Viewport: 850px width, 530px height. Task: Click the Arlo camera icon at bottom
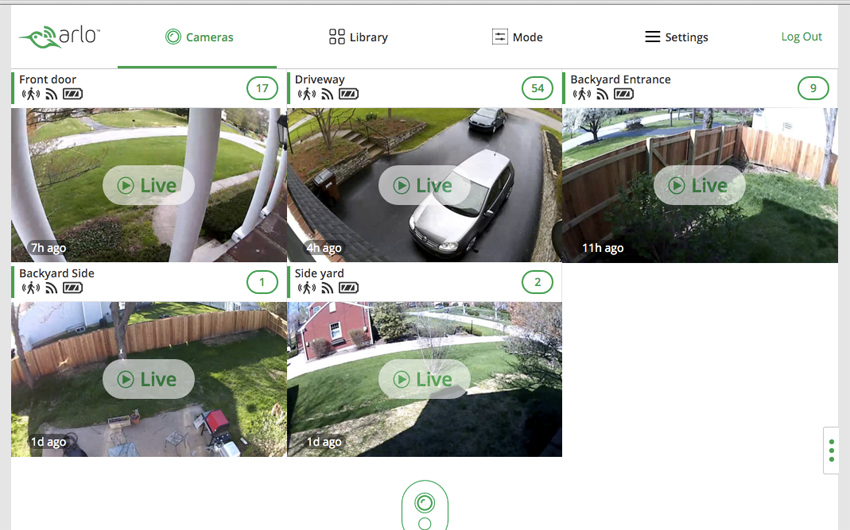(x=425, y=505)
